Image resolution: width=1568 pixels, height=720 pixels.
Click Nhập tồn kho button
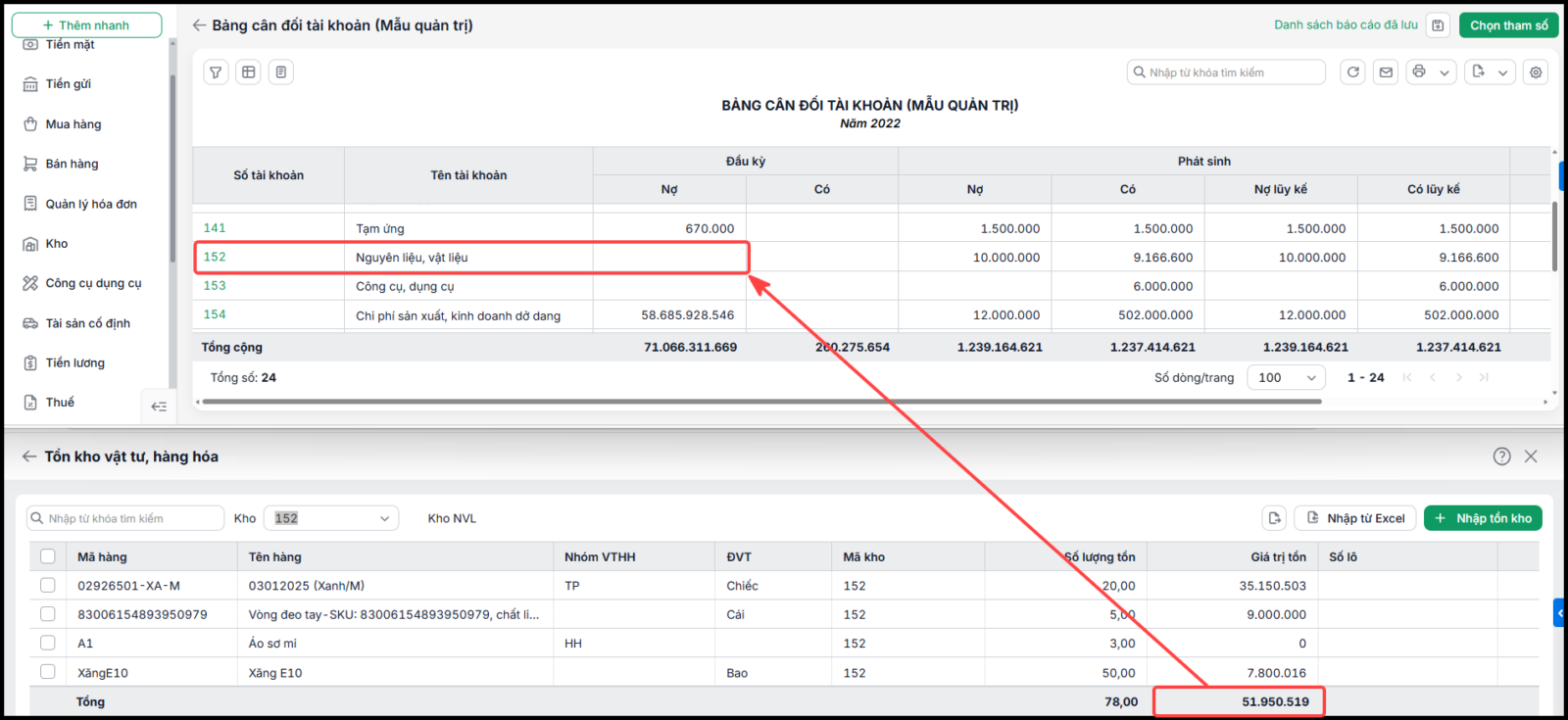pyautogui.click(x=1483, y=518)
